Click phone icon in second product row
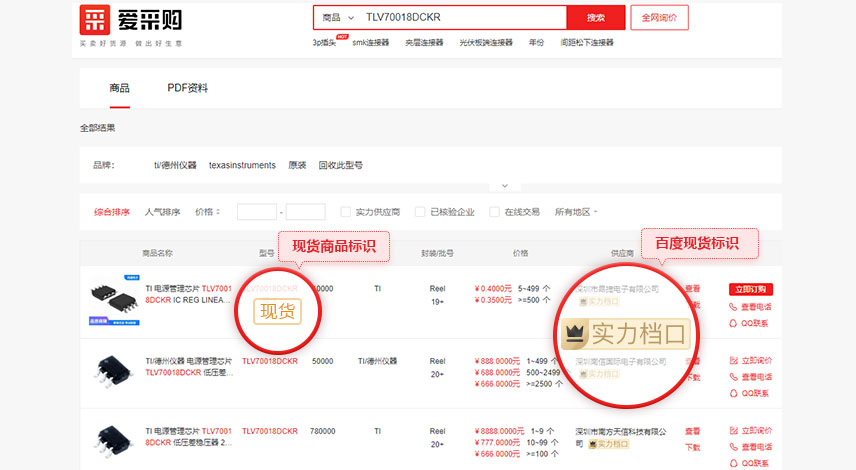856x470 pixels. (734, 377)
